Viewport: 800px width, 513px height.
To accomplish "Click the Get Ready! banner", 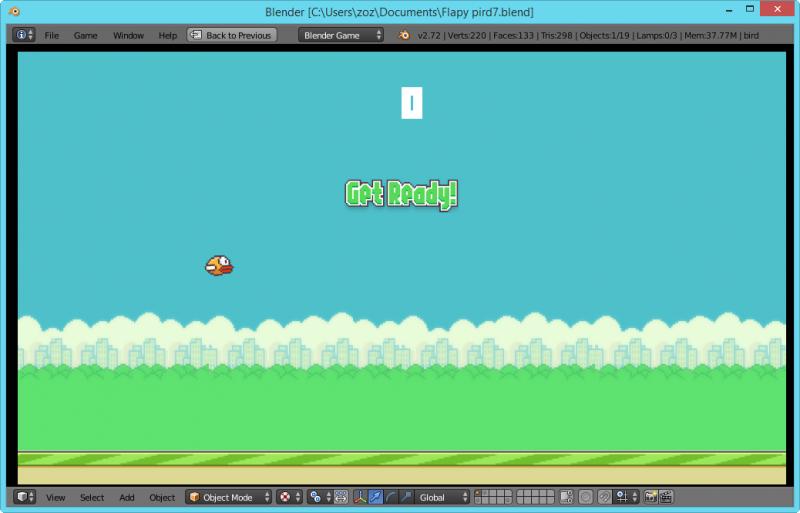I will click(402, 194).
